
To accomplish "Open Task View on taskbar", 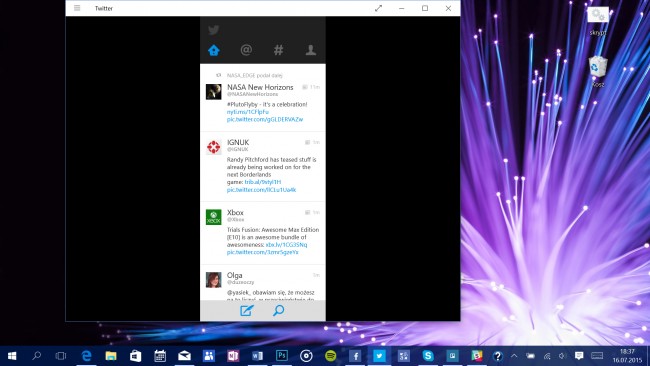I will coord(61,356).
